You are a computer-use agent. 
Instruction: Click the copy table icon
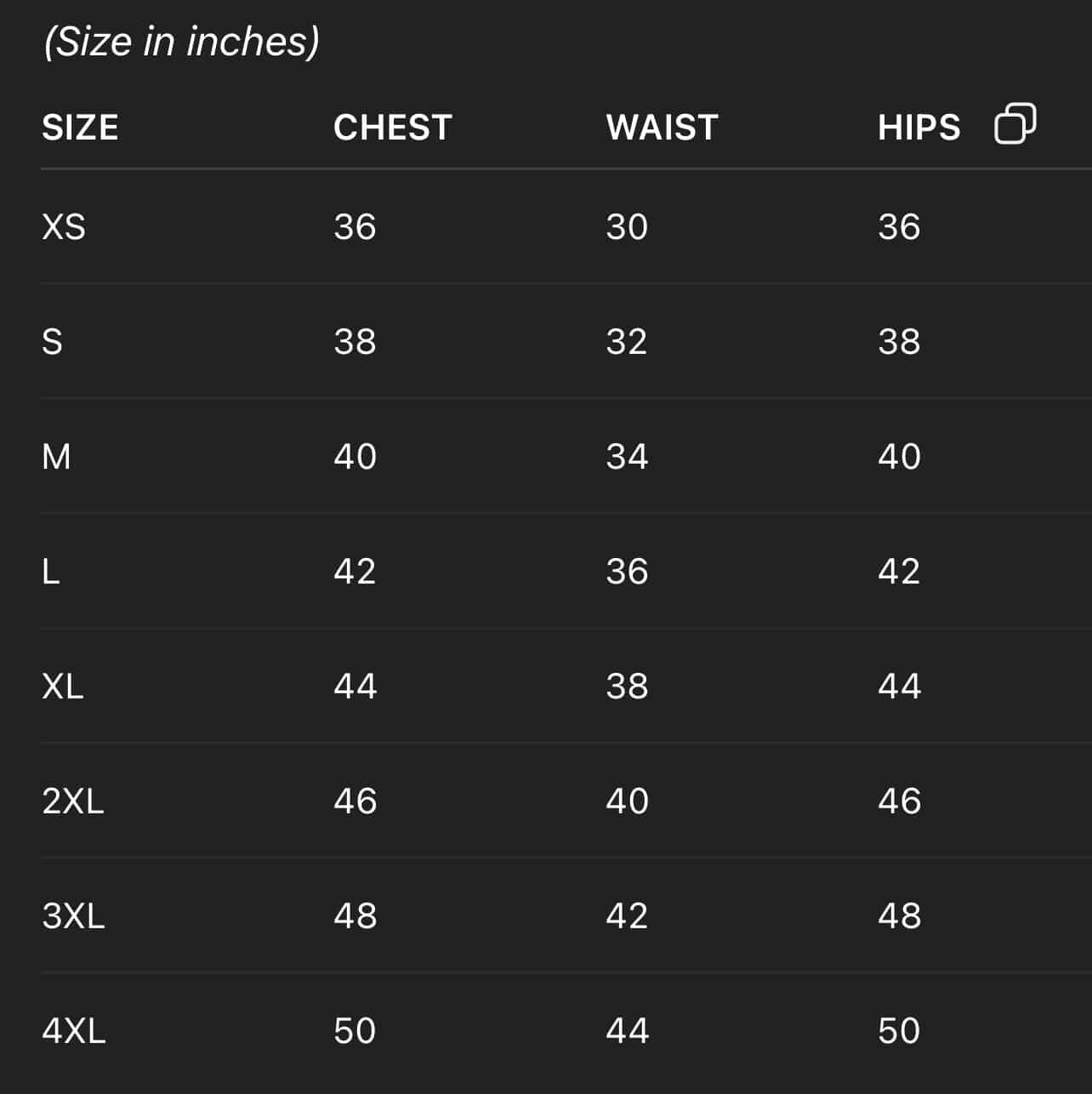pos(1015,124)
